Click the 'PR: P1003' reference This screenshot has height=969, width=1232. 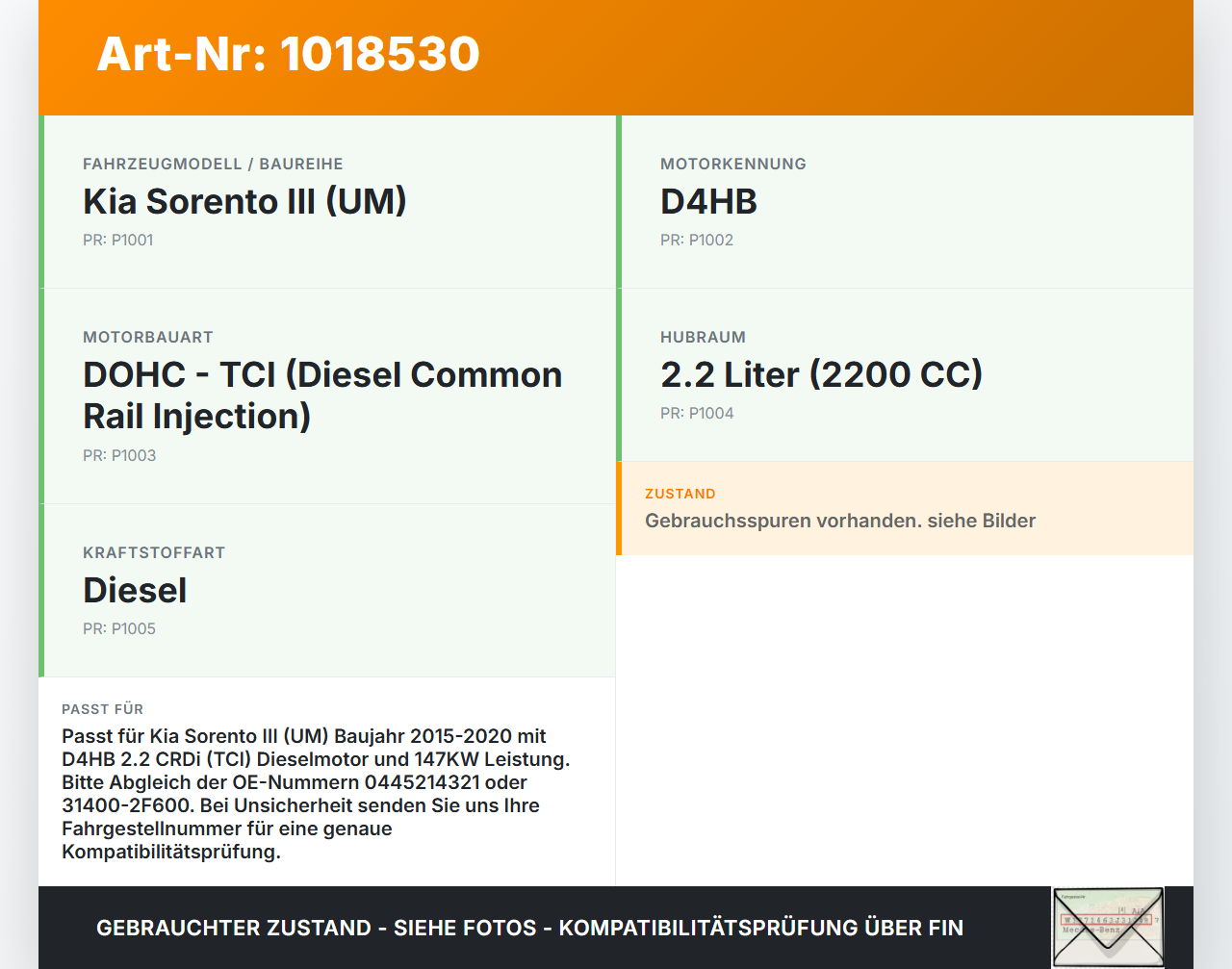click(x=119, y=455)
